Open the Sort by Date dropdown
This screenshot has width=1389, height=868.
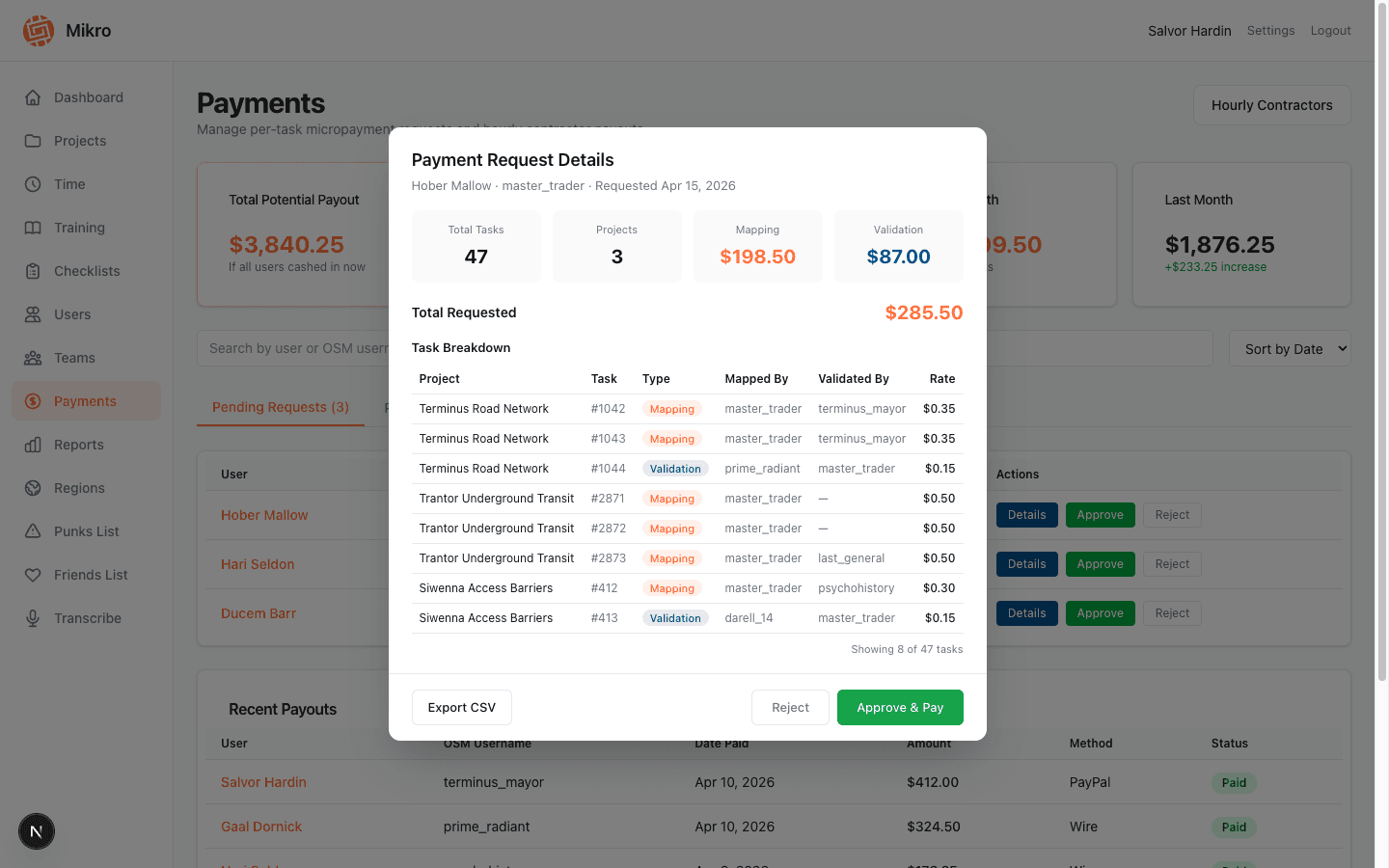(x=1290, y=348)
